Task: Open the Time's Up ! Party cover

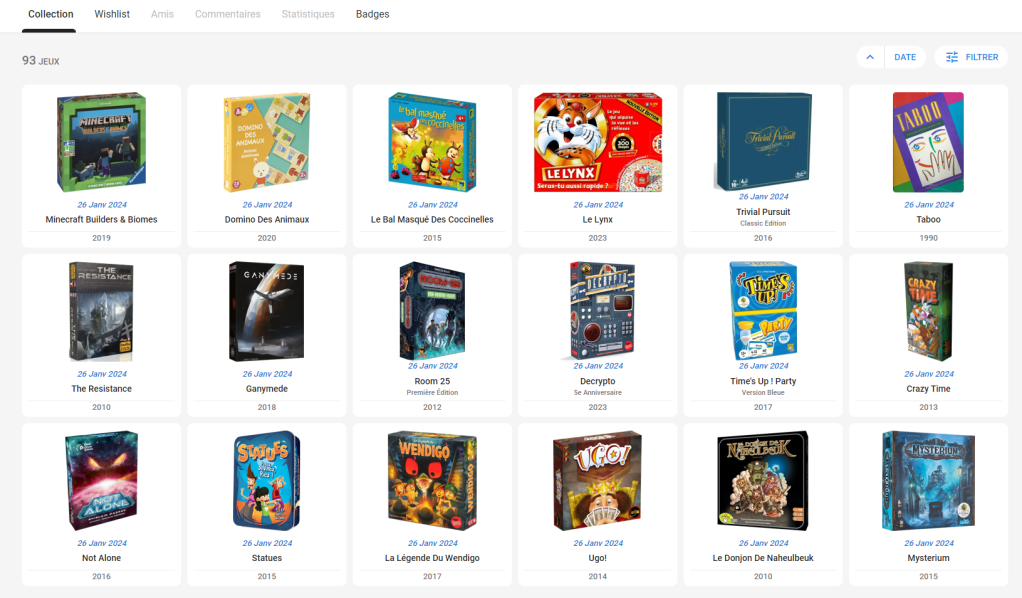Action: point(763,310)
